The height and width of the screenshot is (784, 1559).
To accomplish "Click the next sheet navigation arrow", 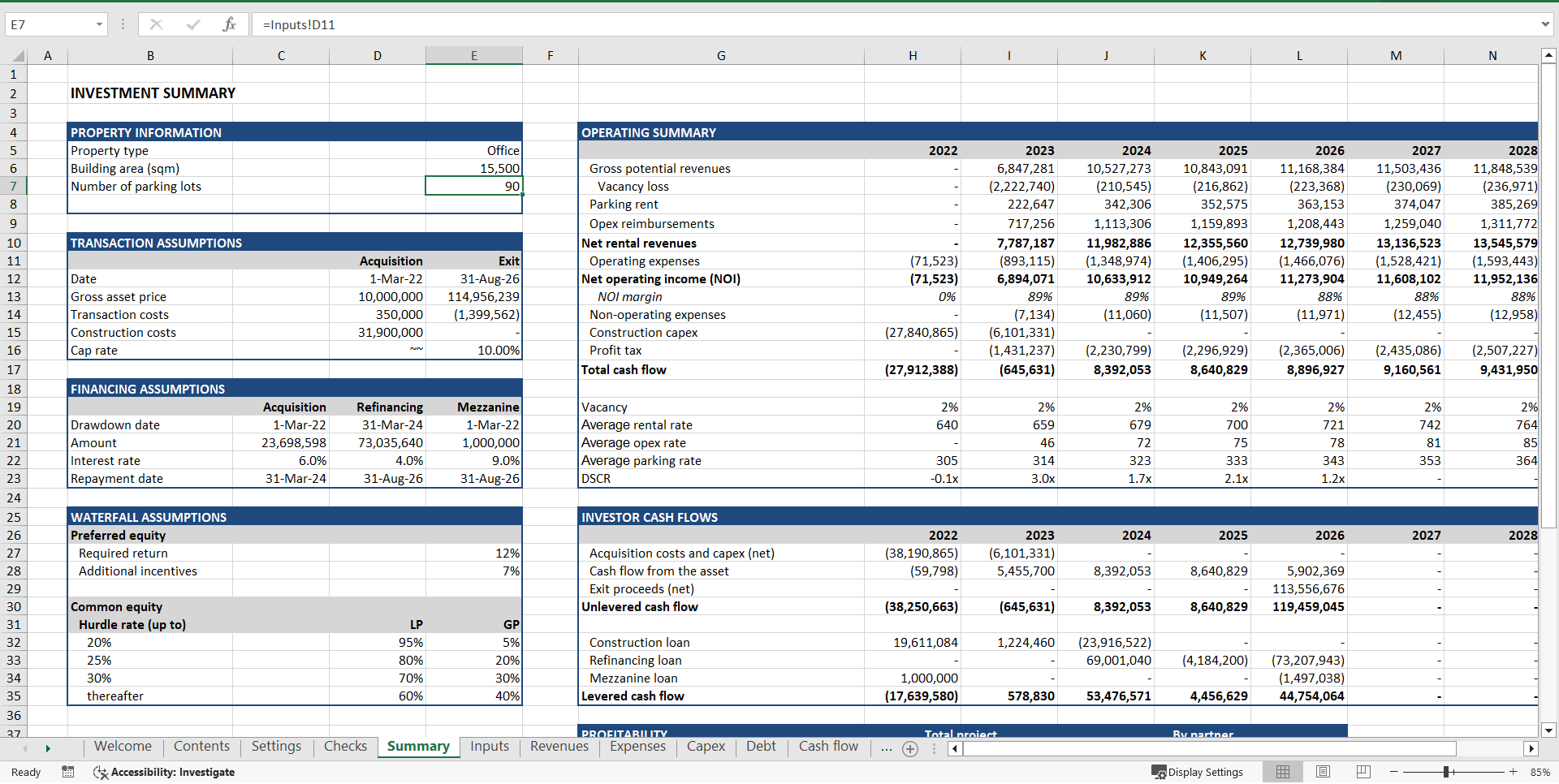I will [x=48, y=748].
